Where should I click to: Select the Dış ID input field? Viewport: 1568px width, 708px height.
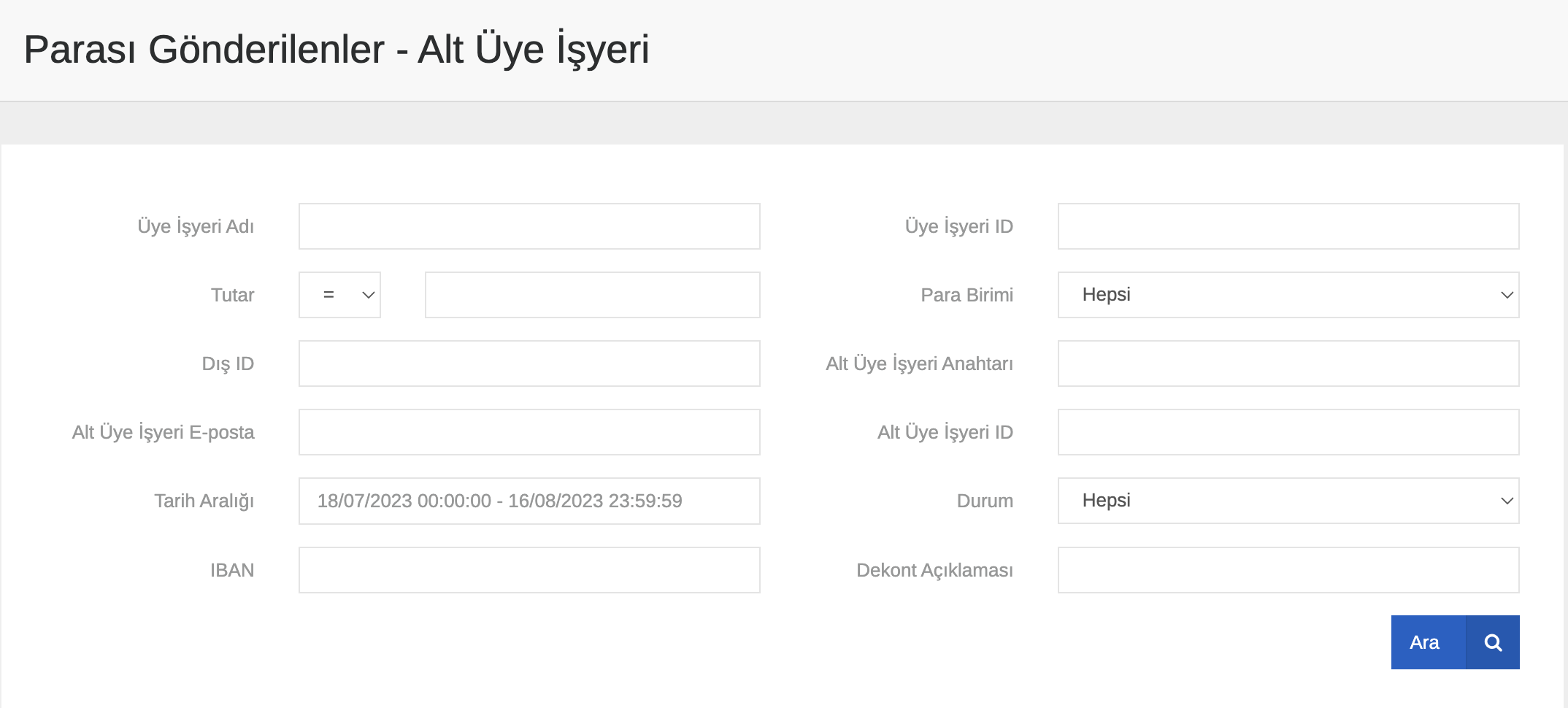click(x=529, y=363)
